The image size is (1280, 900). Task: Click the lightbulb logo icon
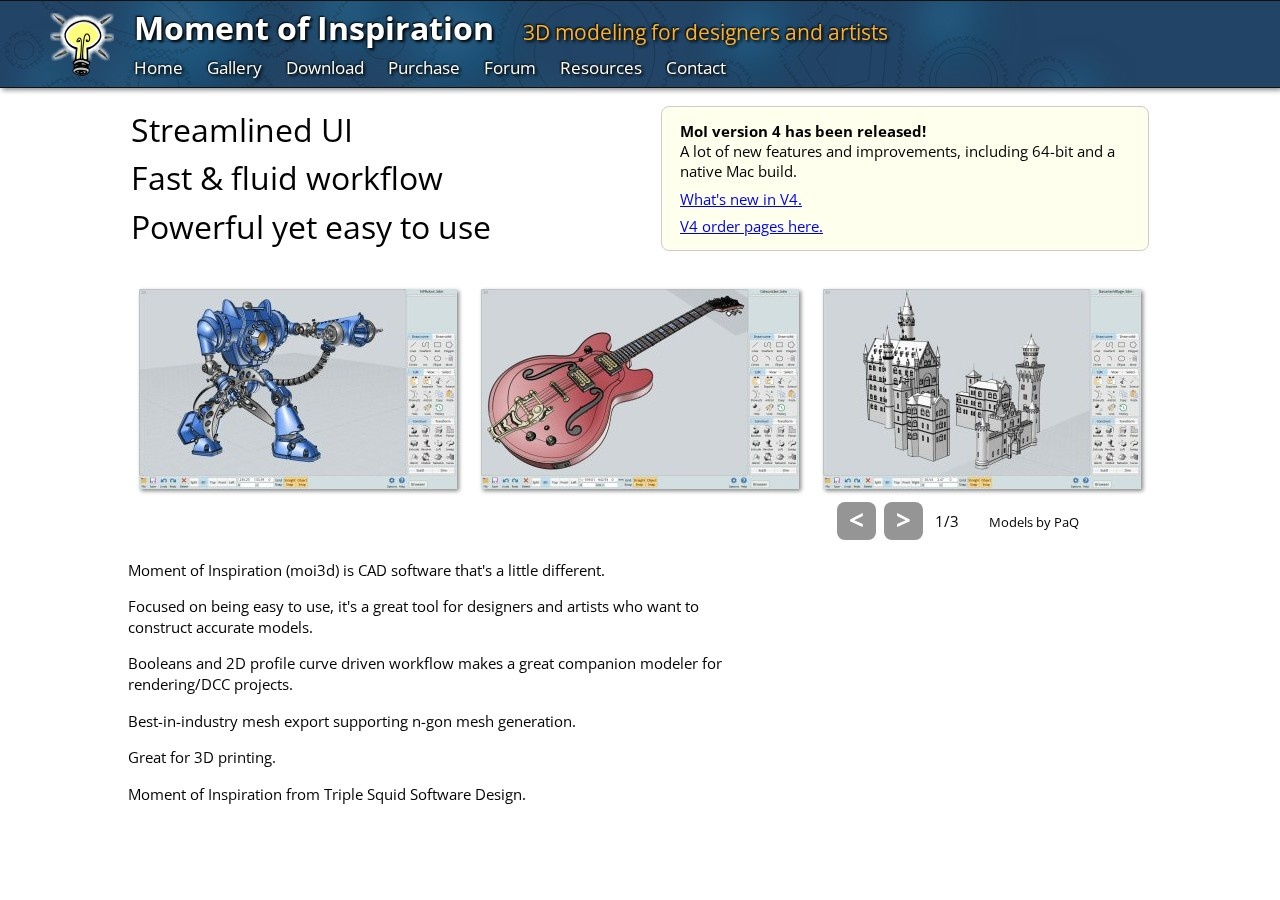(x=82, y=44)
